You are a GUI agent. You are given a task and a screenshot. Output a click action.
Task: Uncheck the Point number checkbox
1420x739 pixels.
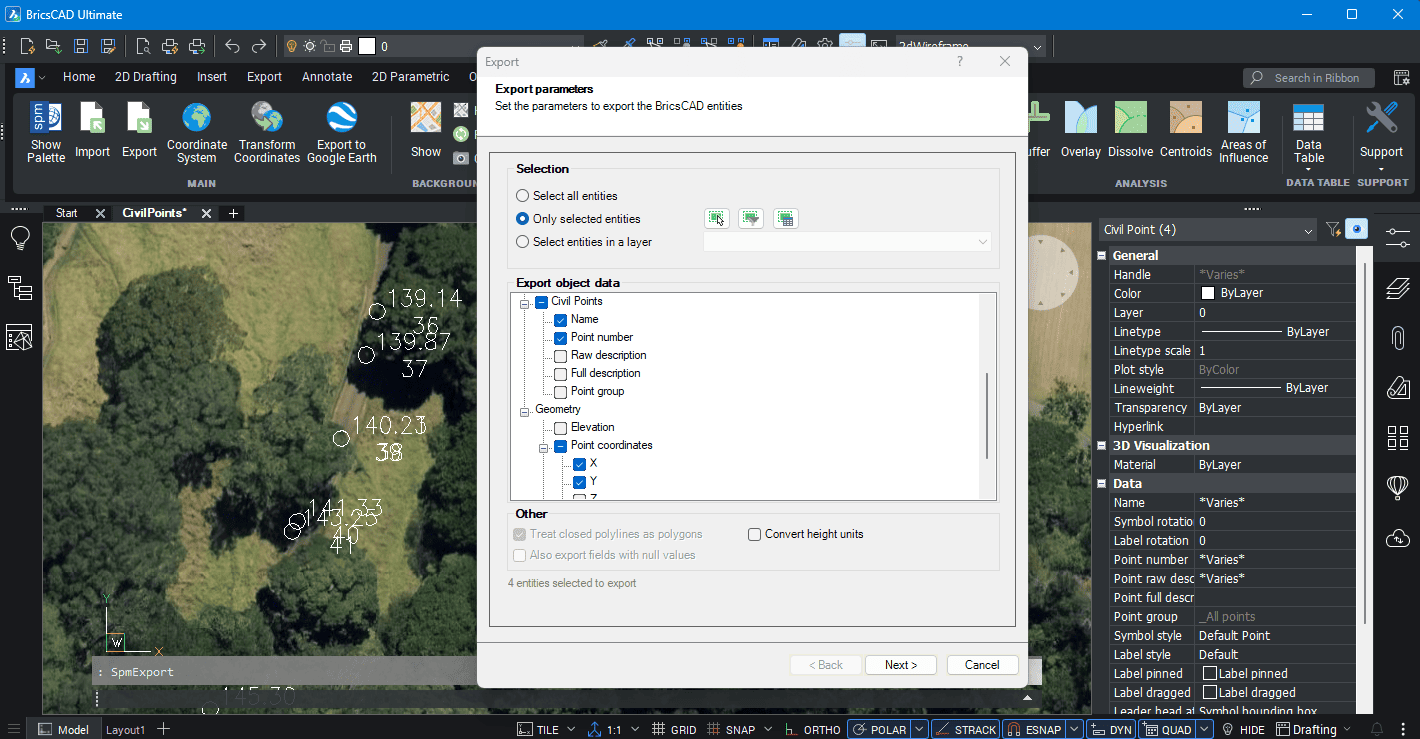pos(561,338)
